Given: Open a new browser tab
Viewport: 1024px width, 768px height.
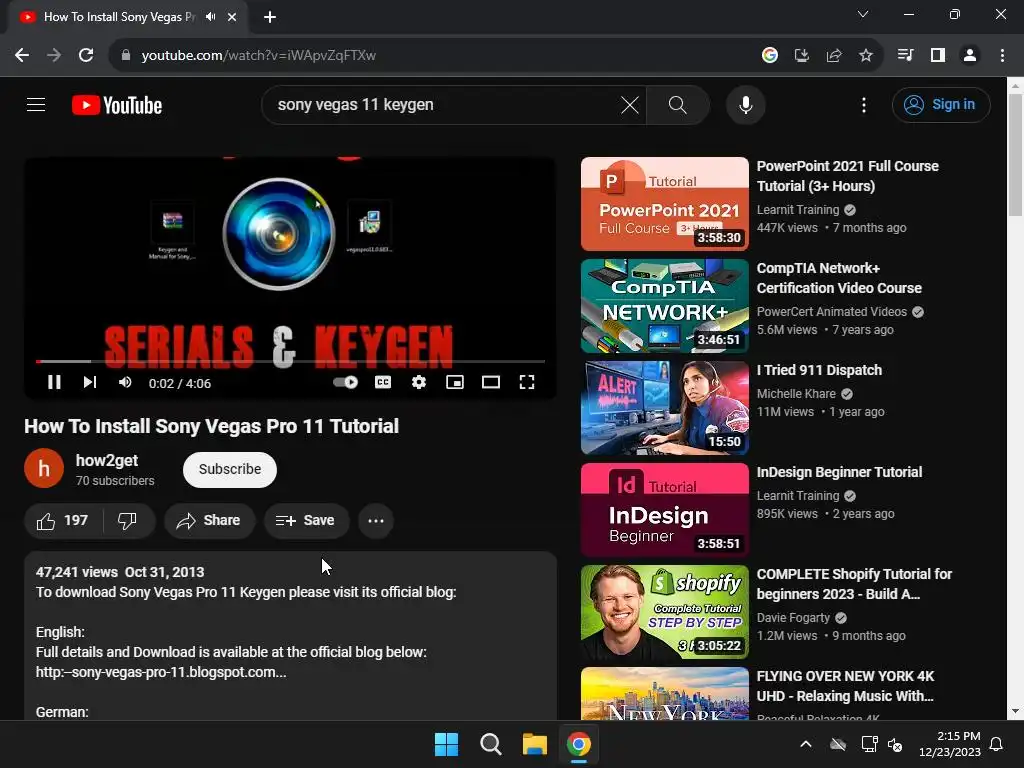Looking at the screenshot, I should click(270, 17).
